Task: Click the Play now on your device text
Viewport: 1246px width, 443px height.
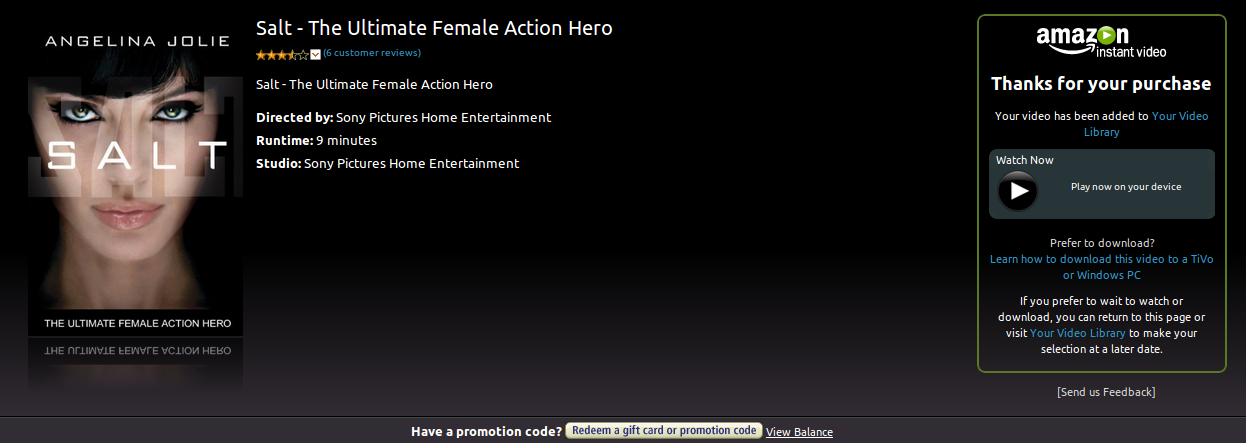Action: [x=1126, y=187]
